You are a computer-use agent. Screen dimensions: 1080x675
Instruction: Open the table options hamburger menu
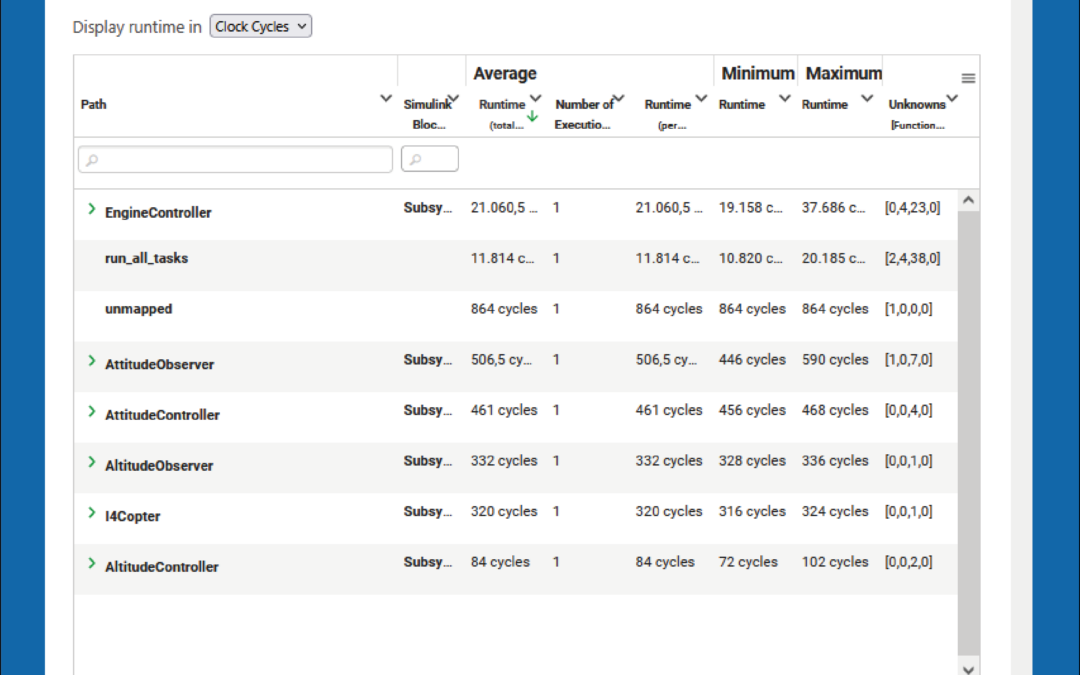pos(967,77)
